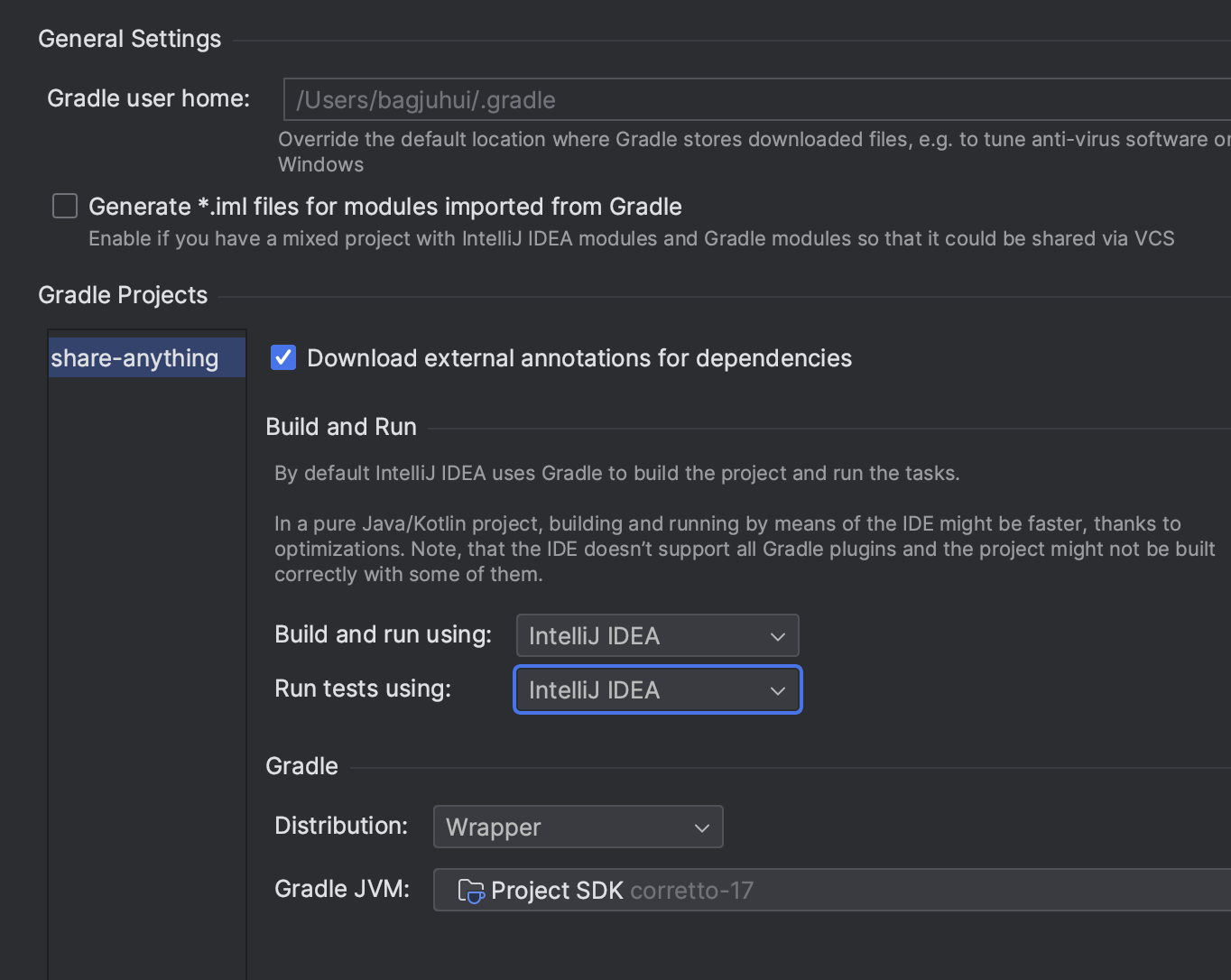Click the empty Gradle Projects list area
This screenshot has height=980, width=1231.
tap(146, 632)
